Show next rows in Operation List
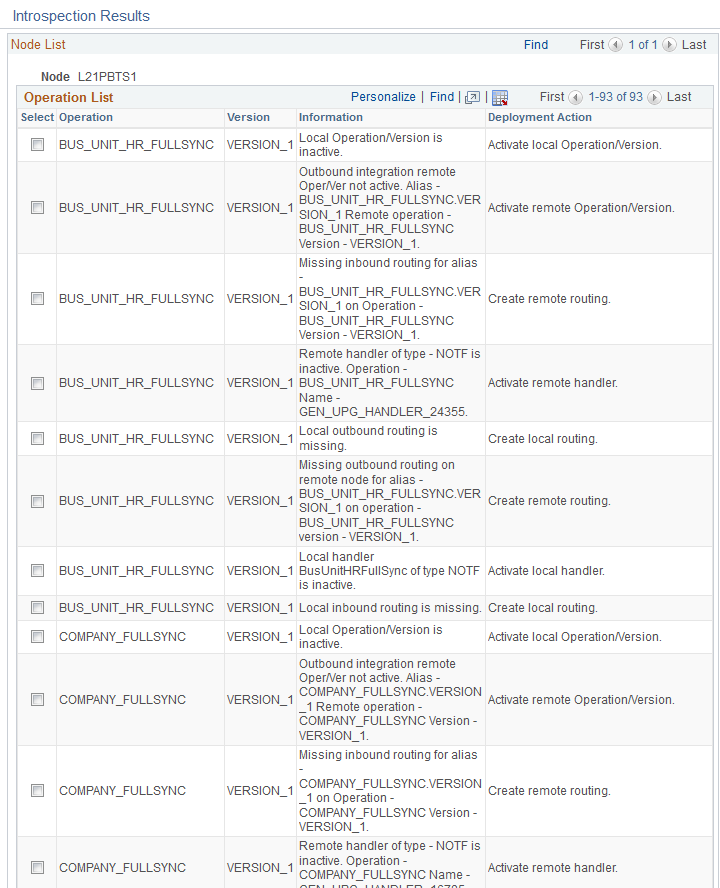Image resolution: width=720 pixels, height=888 pixels. click(x=654, y=97)
